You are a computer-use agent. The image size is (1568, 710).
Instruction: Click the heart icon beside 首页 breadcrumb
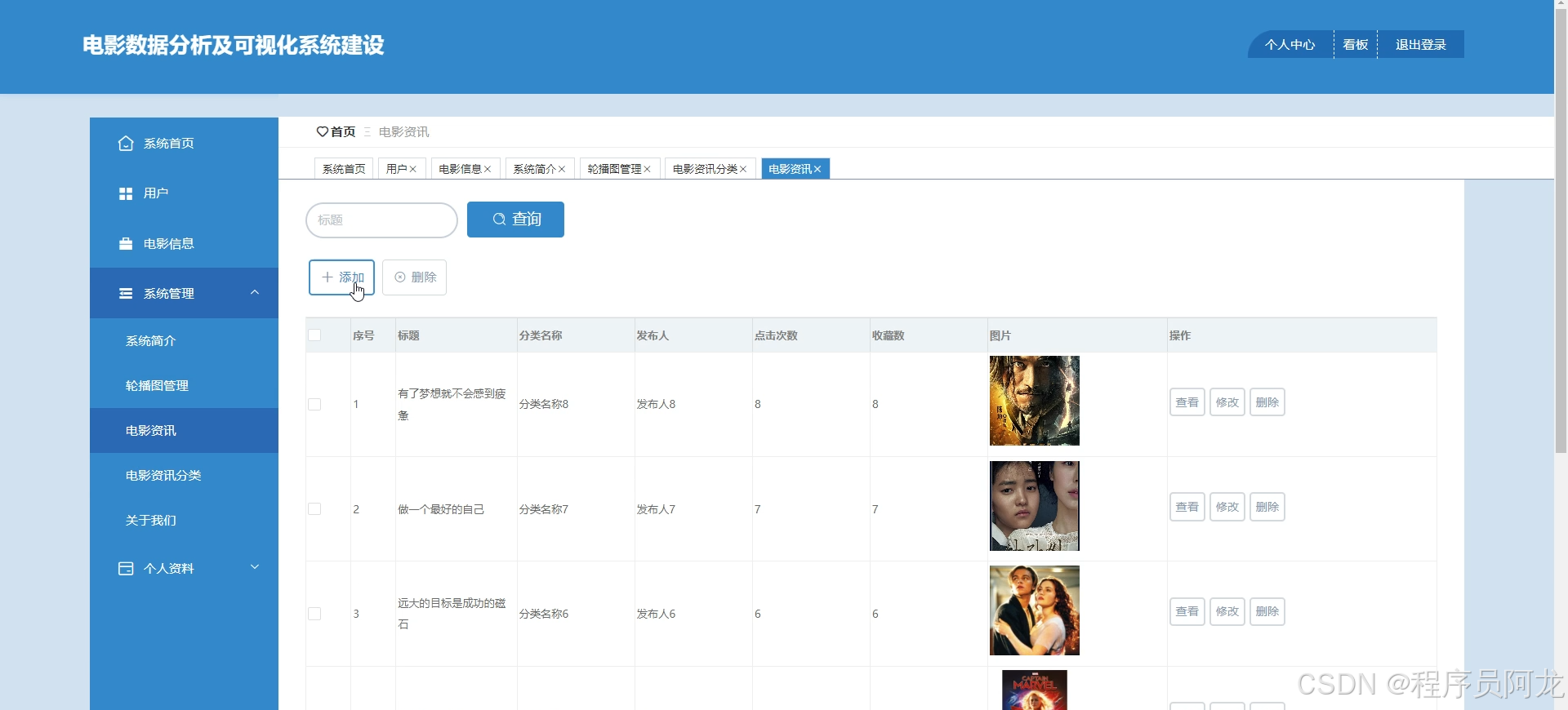coord(323,131)
